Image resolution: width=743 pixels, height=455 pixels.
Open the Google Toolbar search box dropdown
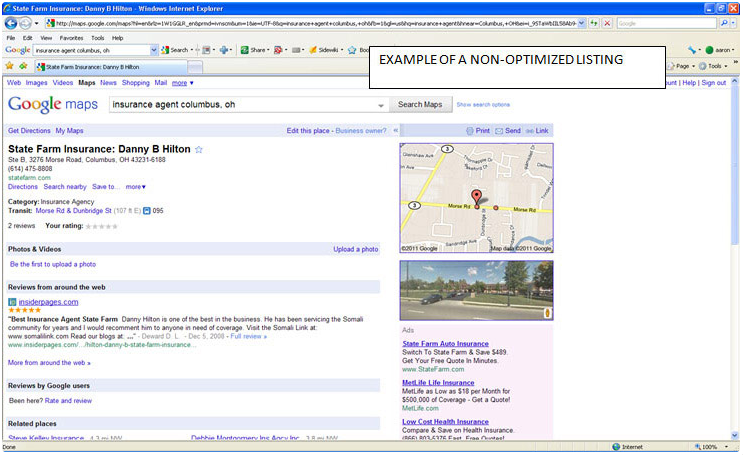click(x=154, y=50)
